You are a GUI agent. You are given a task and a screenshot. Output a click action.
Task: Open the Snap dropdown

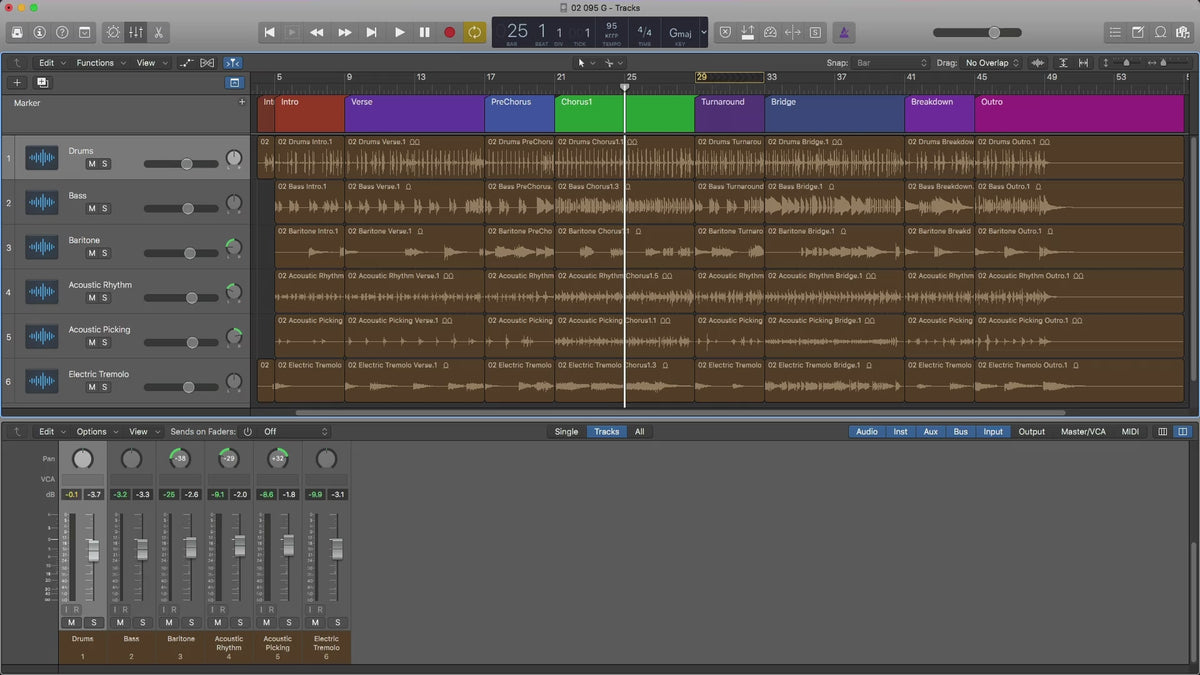coord(890,63)
